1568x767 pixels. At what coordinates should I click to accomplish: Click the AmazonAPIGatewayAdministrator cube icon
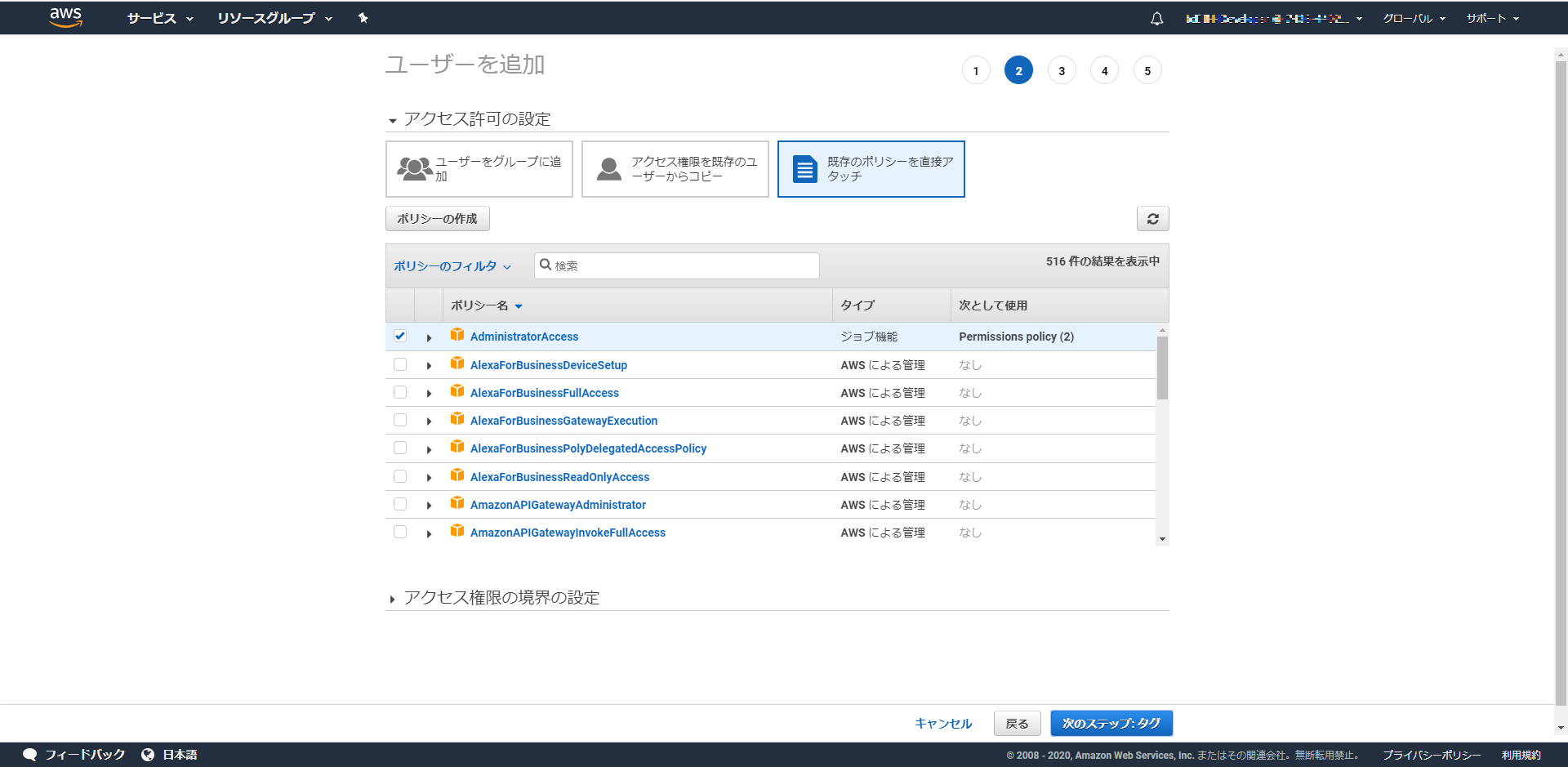(x=457, y=503)
